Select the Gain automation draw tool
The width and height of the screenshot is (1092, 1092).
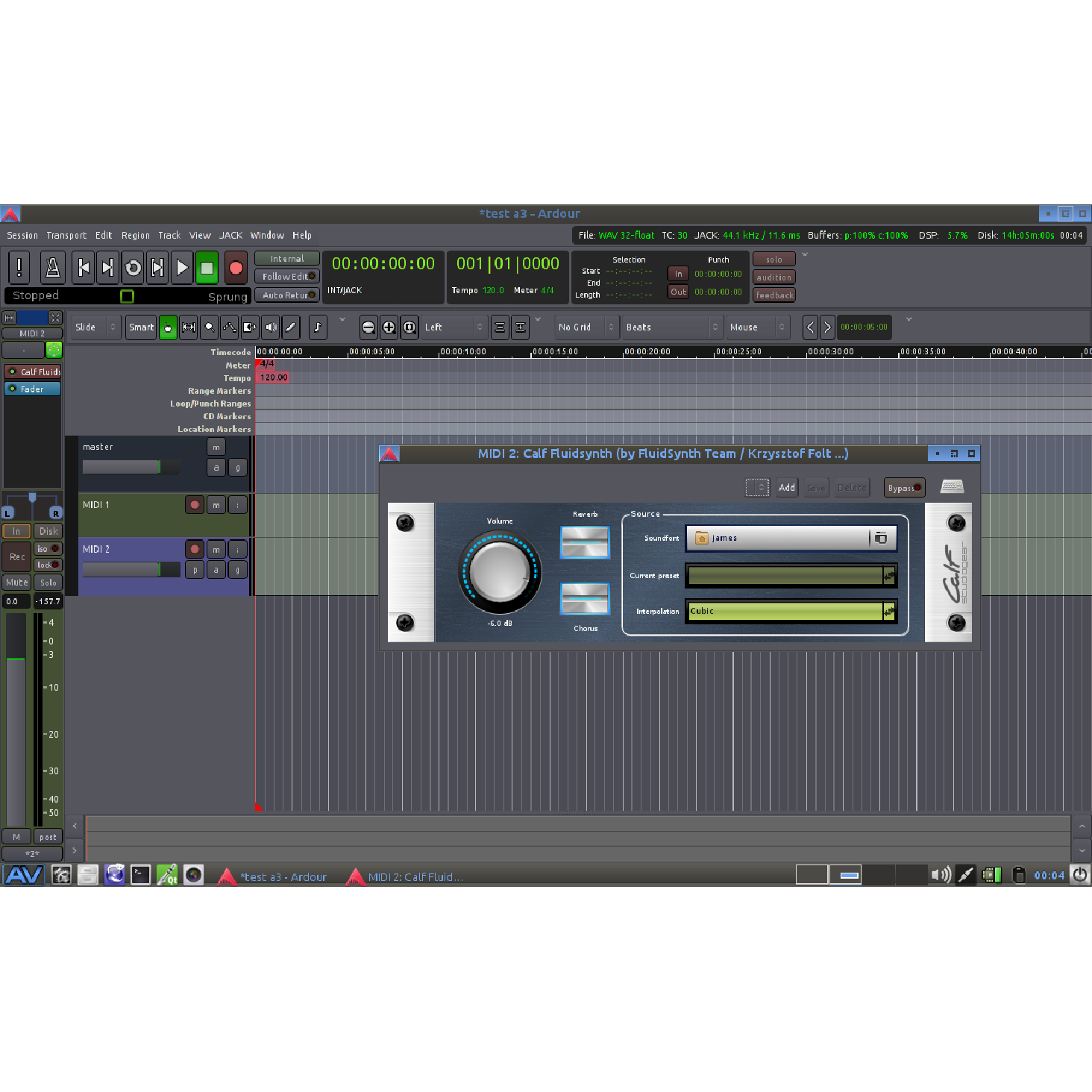click(x=230, y=327)
